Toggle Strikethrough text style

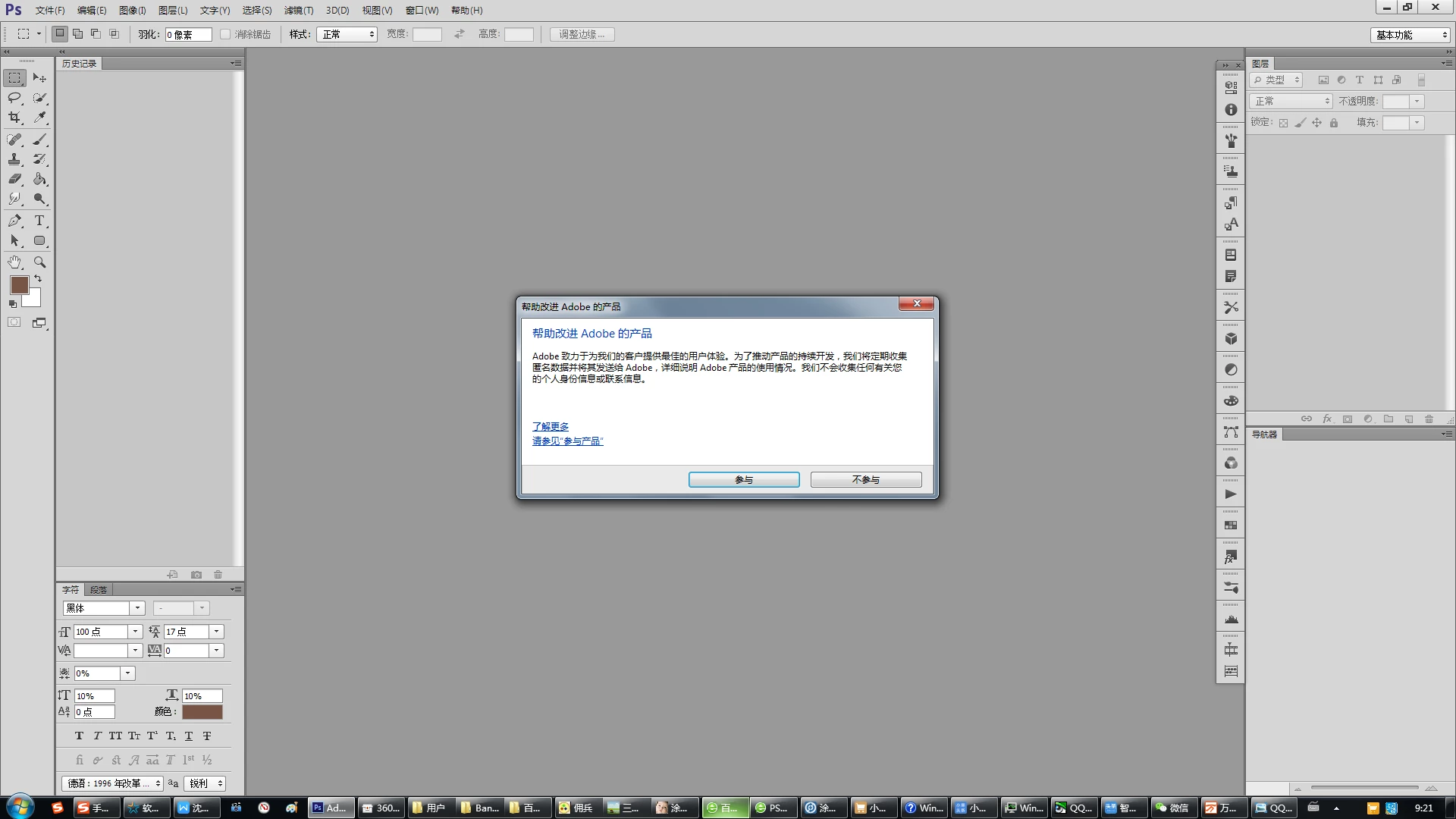(x=207, y=736)
